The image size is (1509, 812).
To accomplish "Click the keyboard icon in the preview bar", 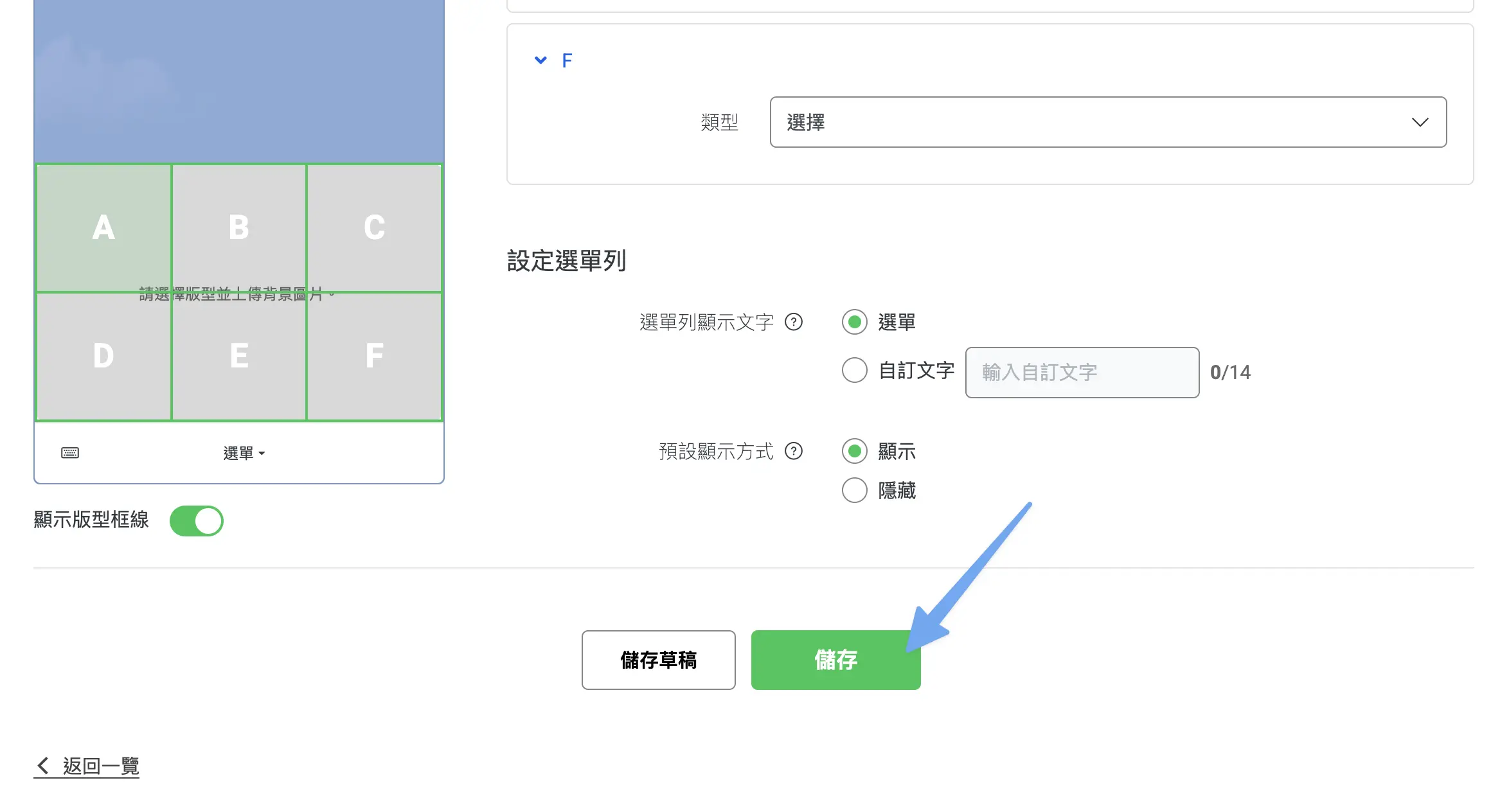I will [70, 453].
